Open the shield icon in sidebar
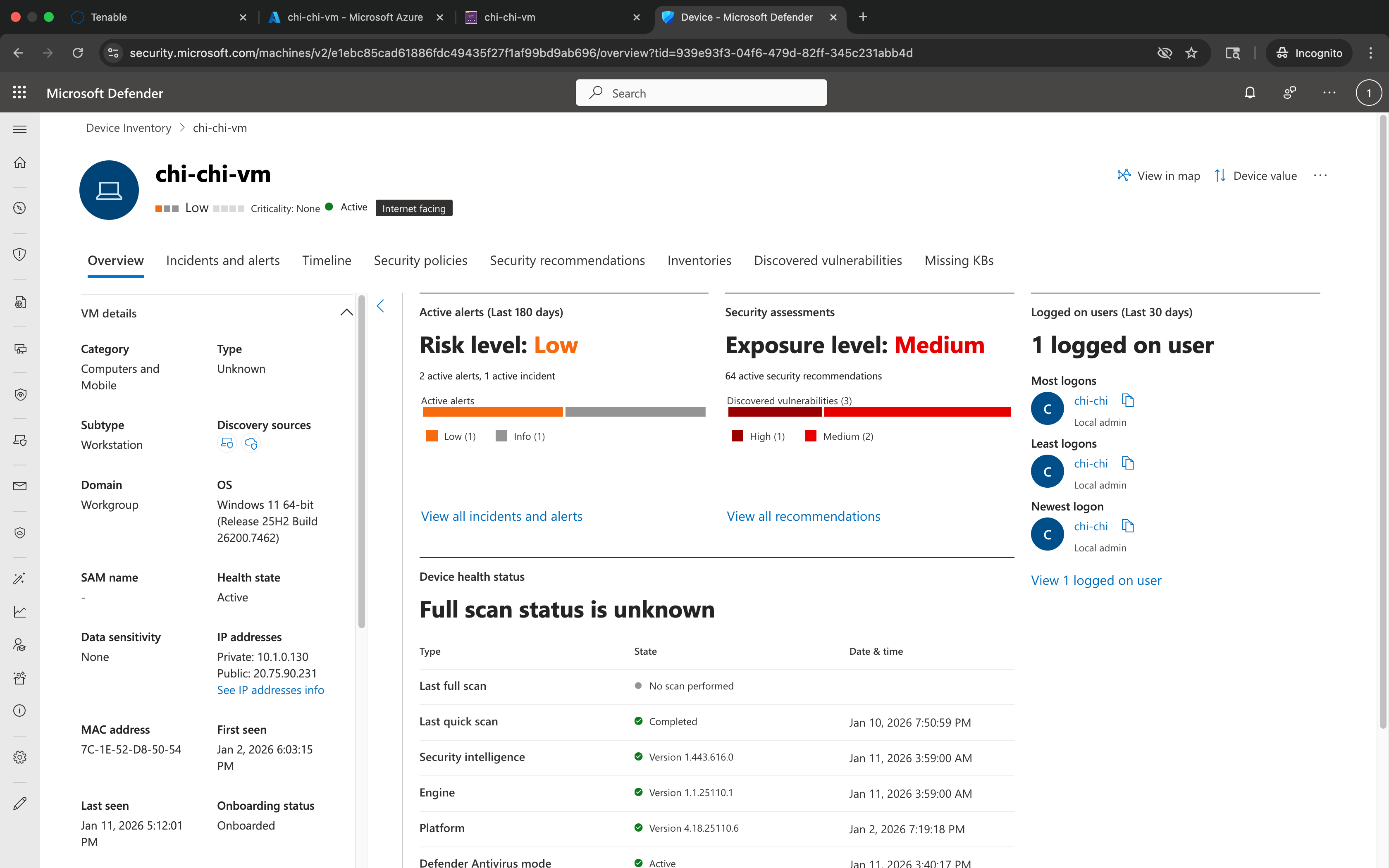The height and width of the screenshot is (868, 1389). [x=19, y=254]
